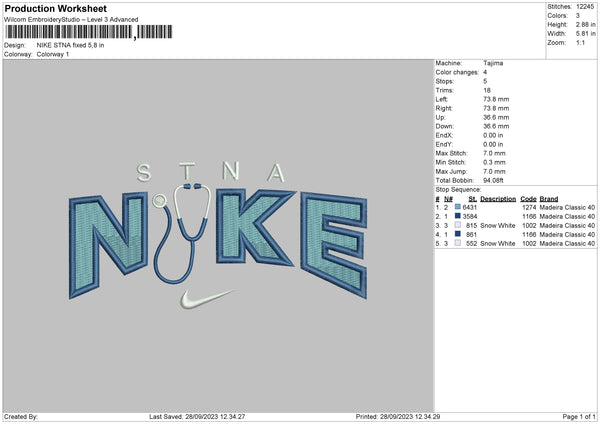Click the Production Worksheet title

56,8
